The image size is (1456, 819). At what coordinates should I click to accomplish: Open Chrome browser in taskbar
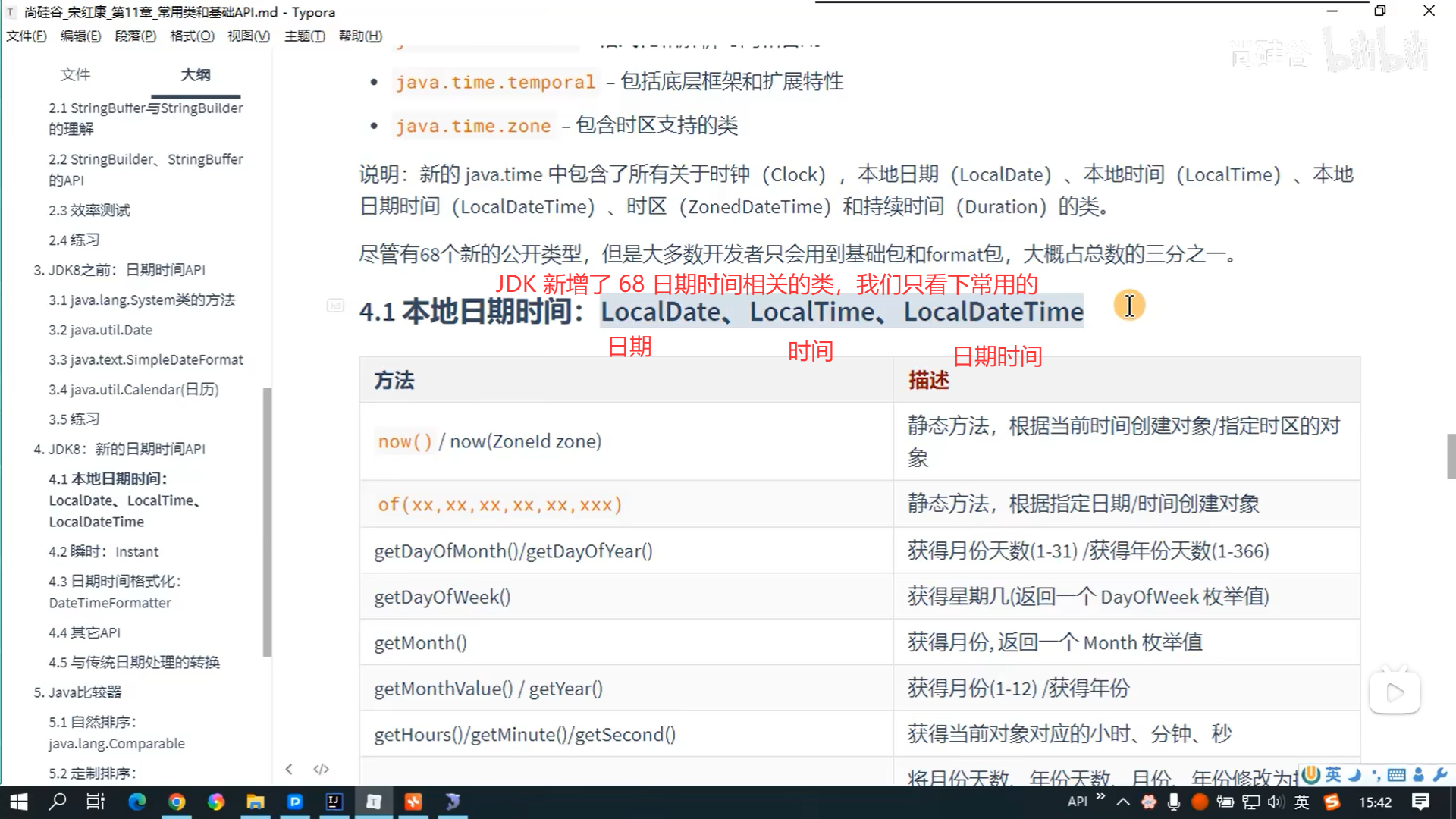point(177,802)
